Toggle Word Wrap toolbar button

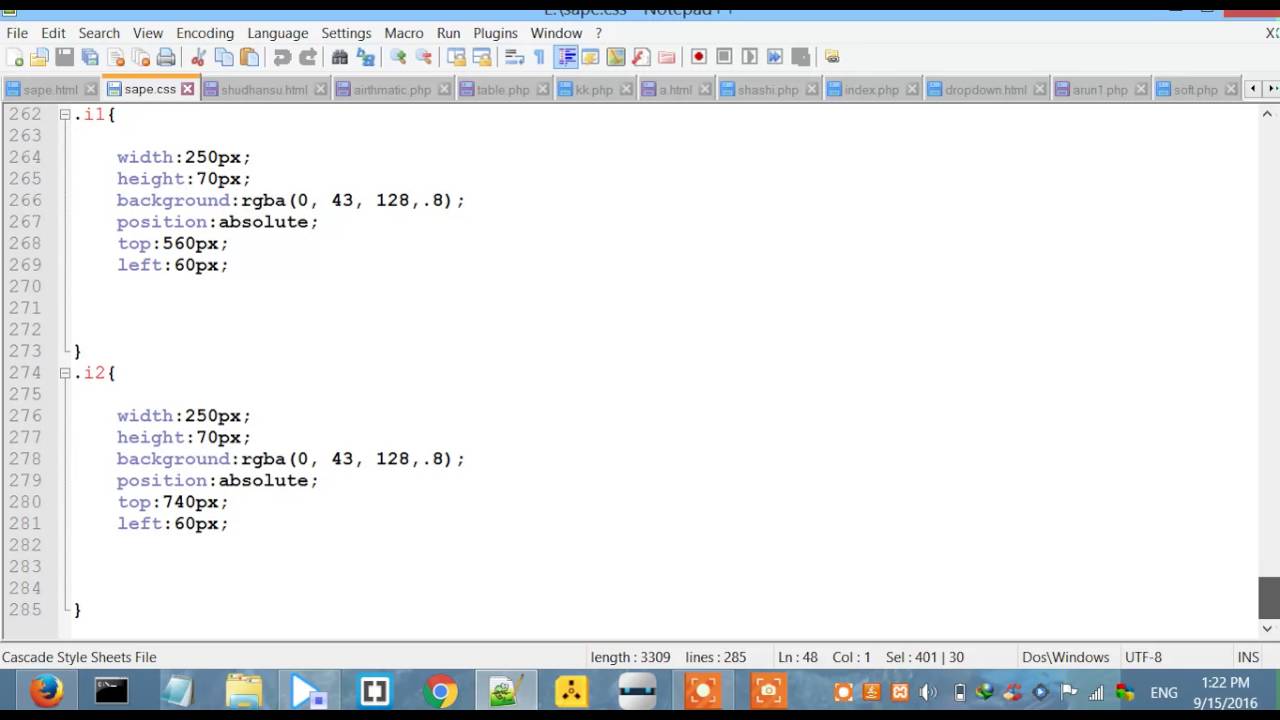(514, 57)
